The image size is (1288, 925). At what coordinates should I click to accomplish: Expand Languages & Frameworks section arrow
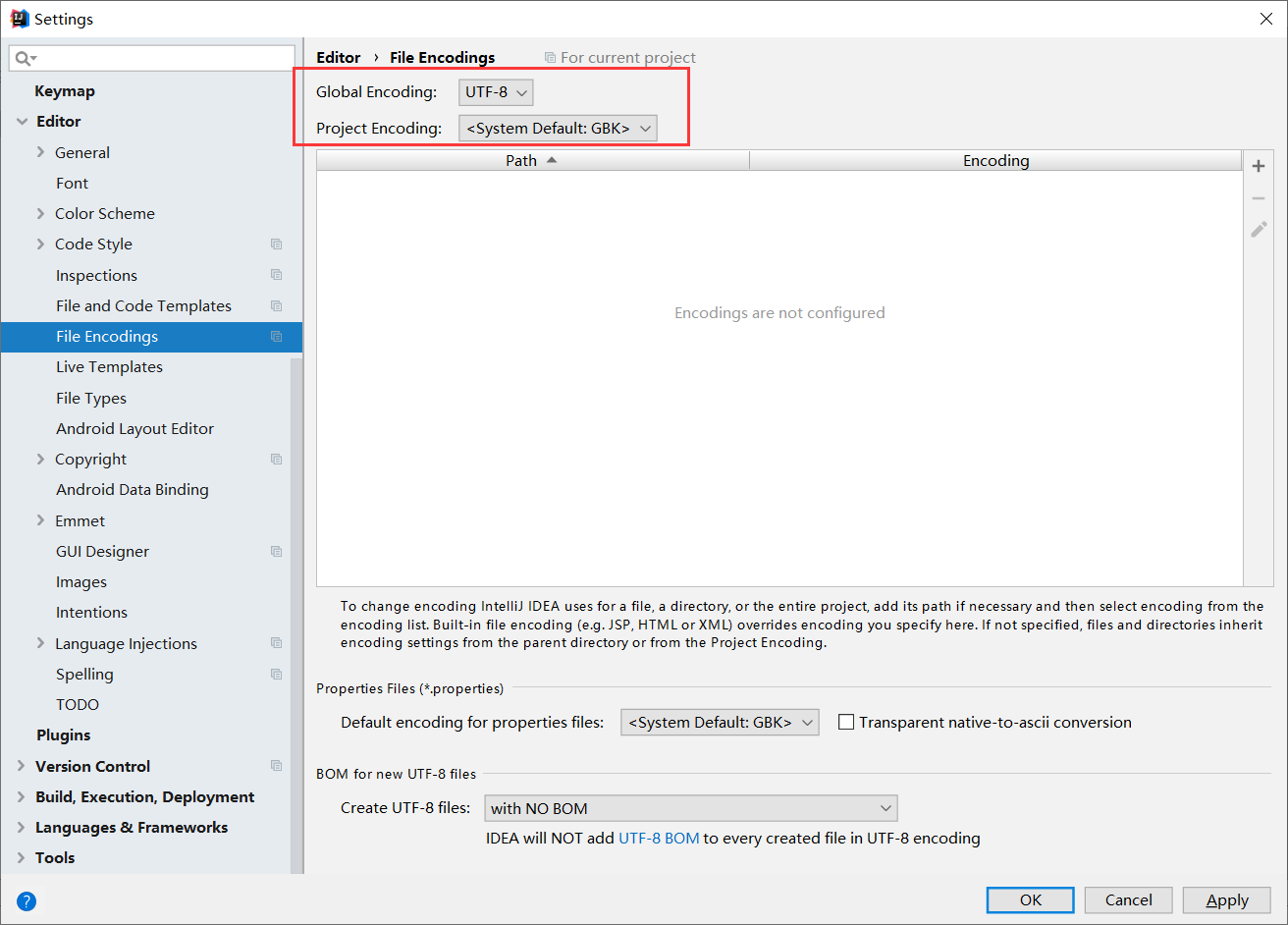point(22,827)
